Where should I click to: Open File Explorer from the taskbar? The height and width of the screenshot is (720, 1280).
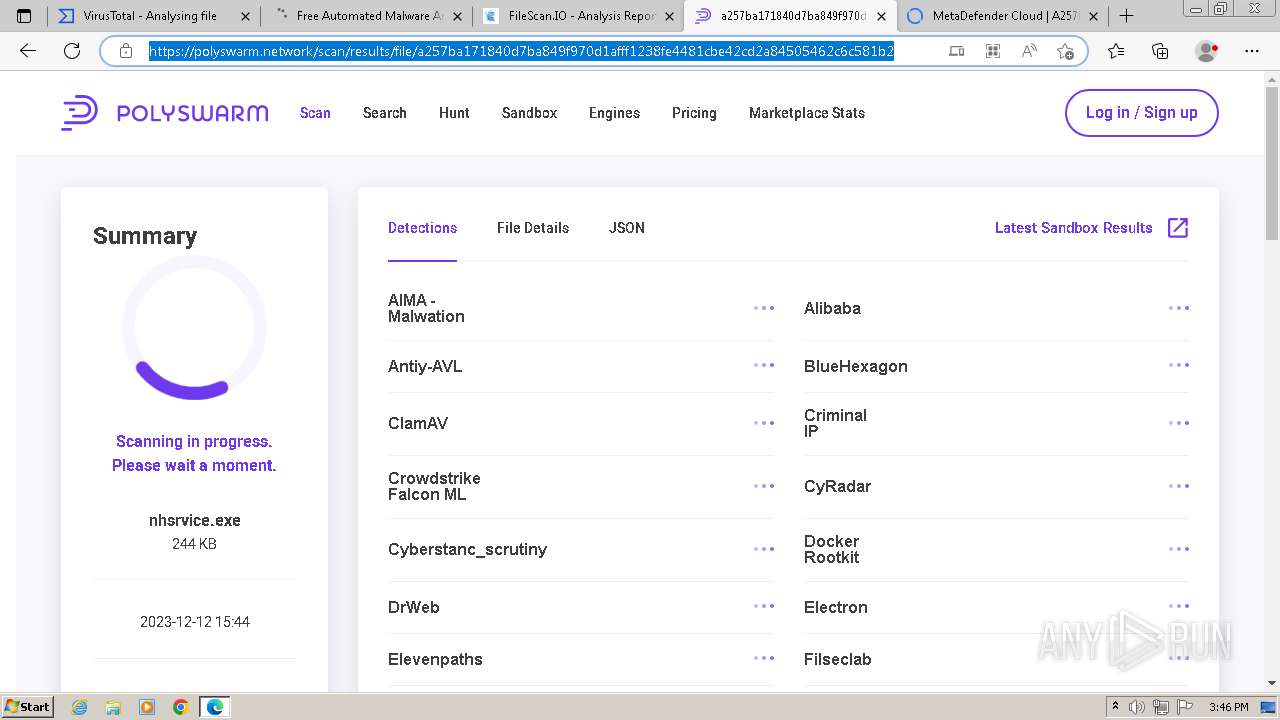[113, 707]
